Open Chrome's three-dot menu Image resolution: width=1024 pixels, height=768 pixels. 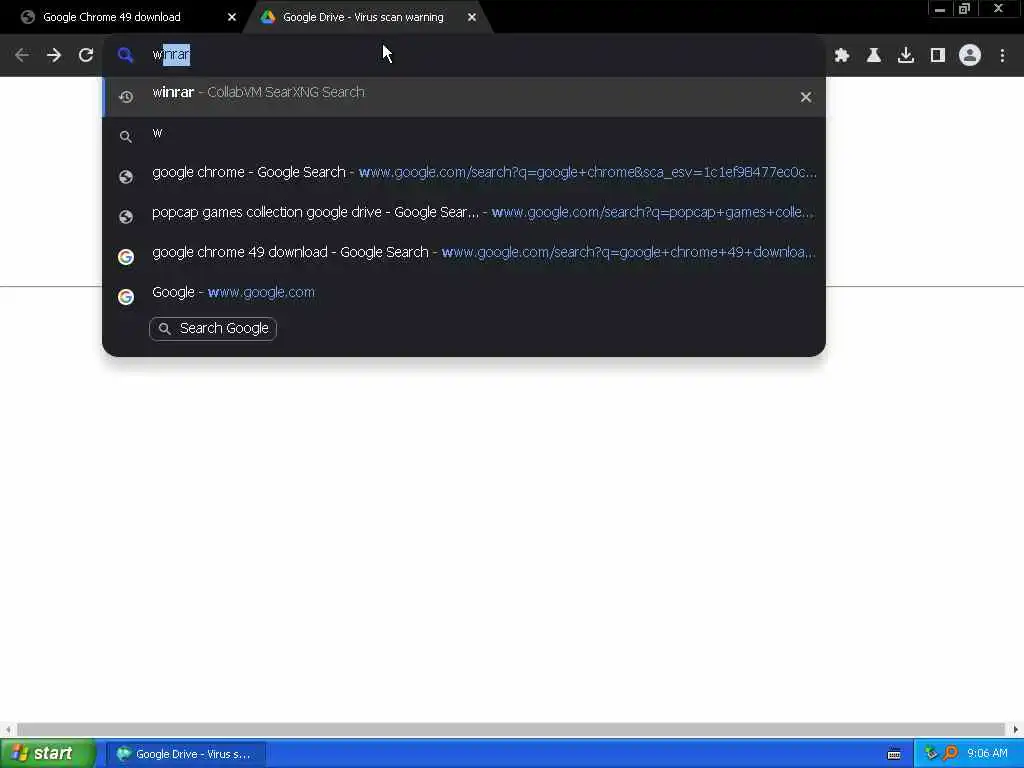[x=1002, y=56]
